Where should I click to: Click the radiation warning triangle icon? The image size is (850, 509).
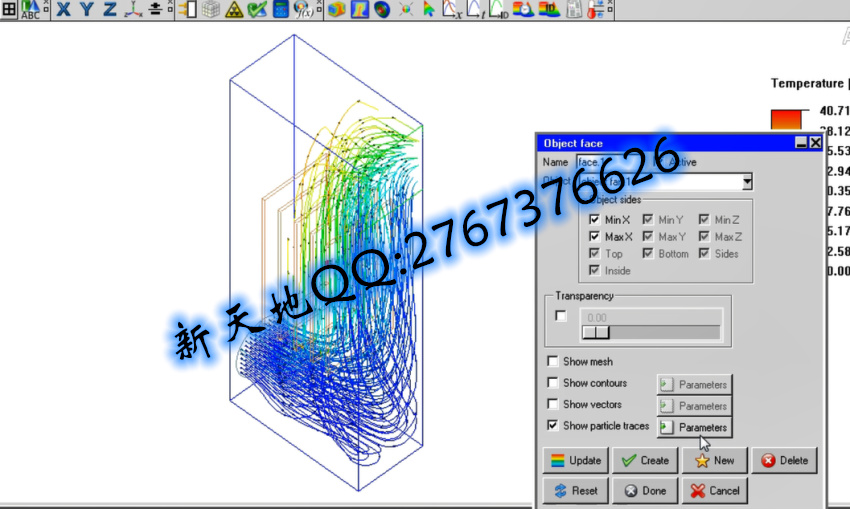click(234, 9)
